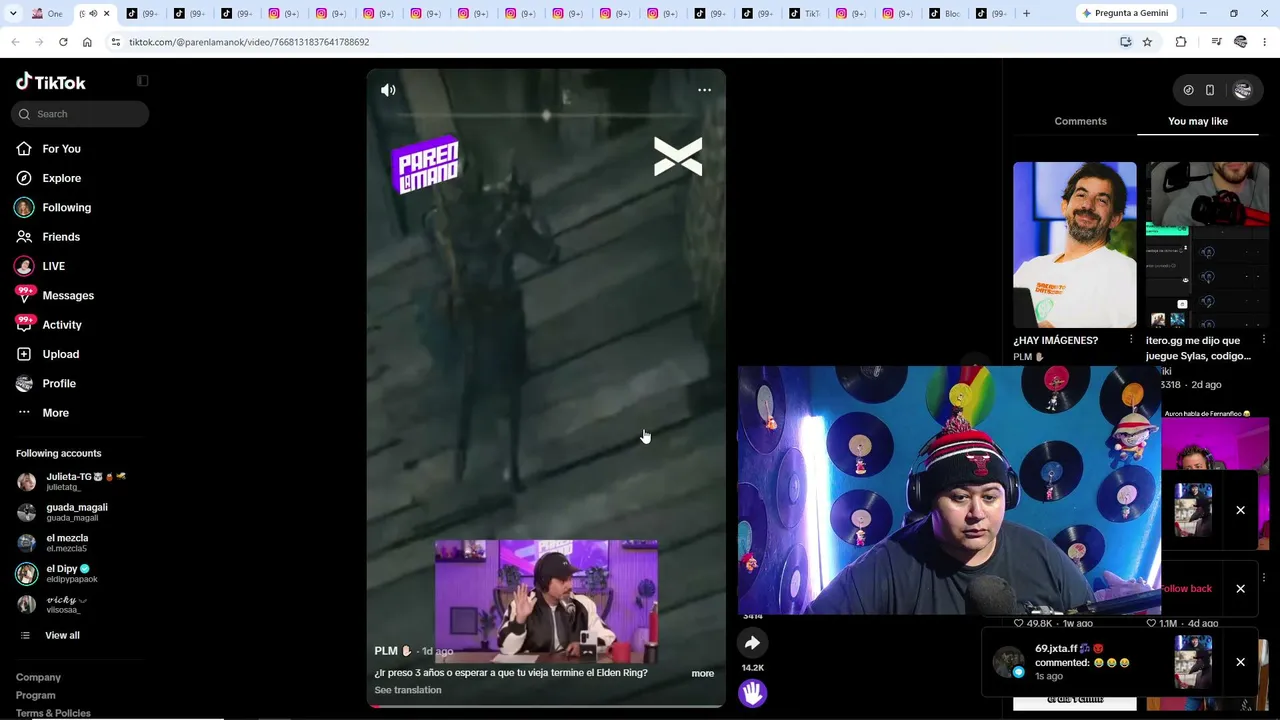Open guada_magali following account
This screenshot has height=720, width=1280.
(75, 512)
